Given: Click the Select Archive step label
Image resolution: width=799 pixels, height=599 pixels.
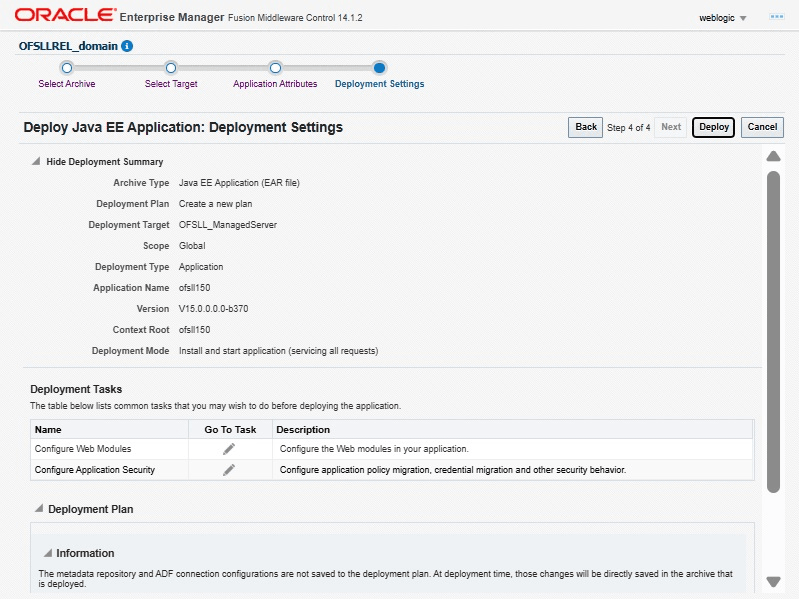Looking at the screenshot, I should coord(67,84).
